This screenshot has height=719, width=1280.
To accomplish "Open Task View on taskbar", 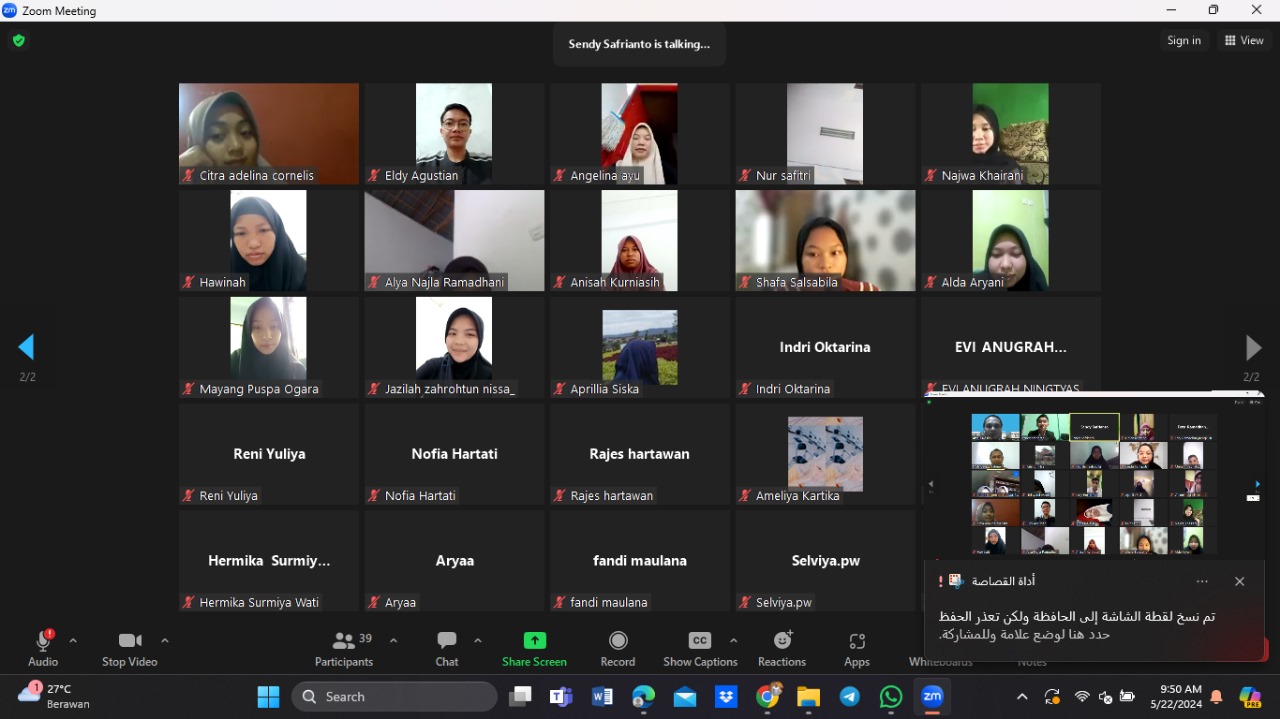I will [520, 697].
